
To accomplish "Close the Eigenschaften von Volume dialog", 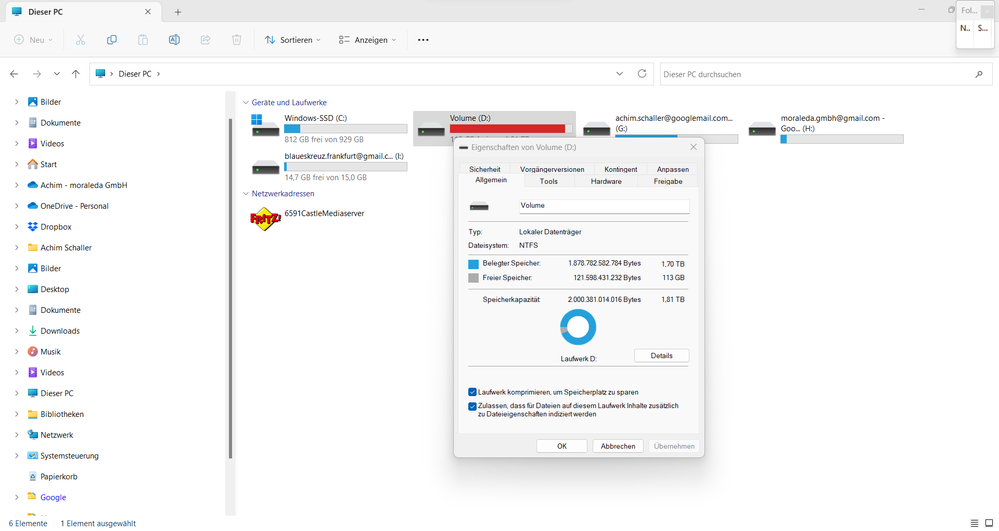I will point(693,147).
